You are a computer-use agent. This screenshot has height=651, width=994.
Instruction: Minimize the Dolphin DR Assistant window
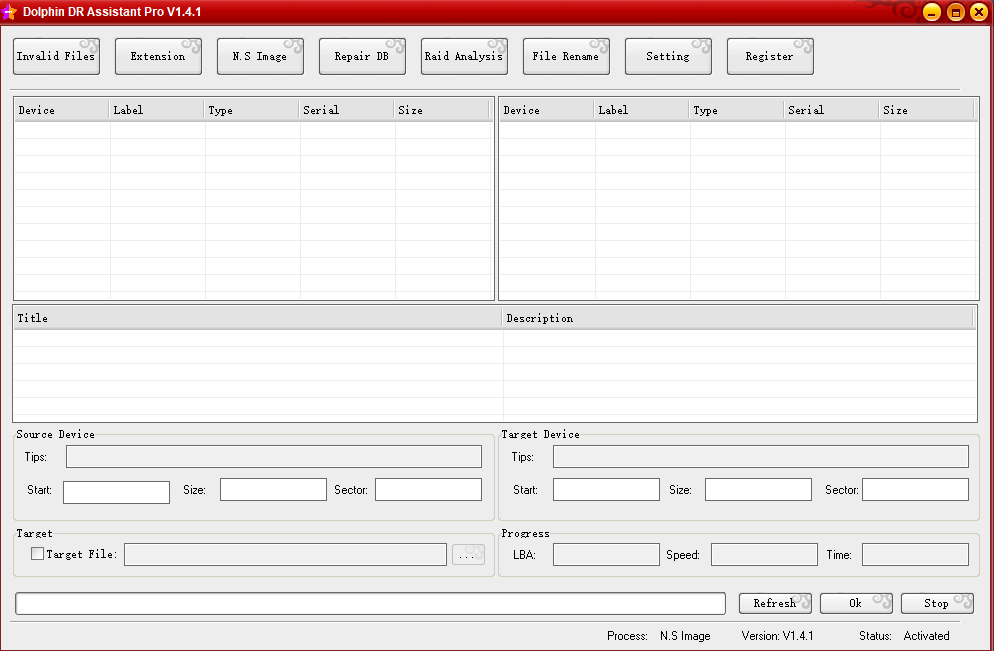point(932,12)
